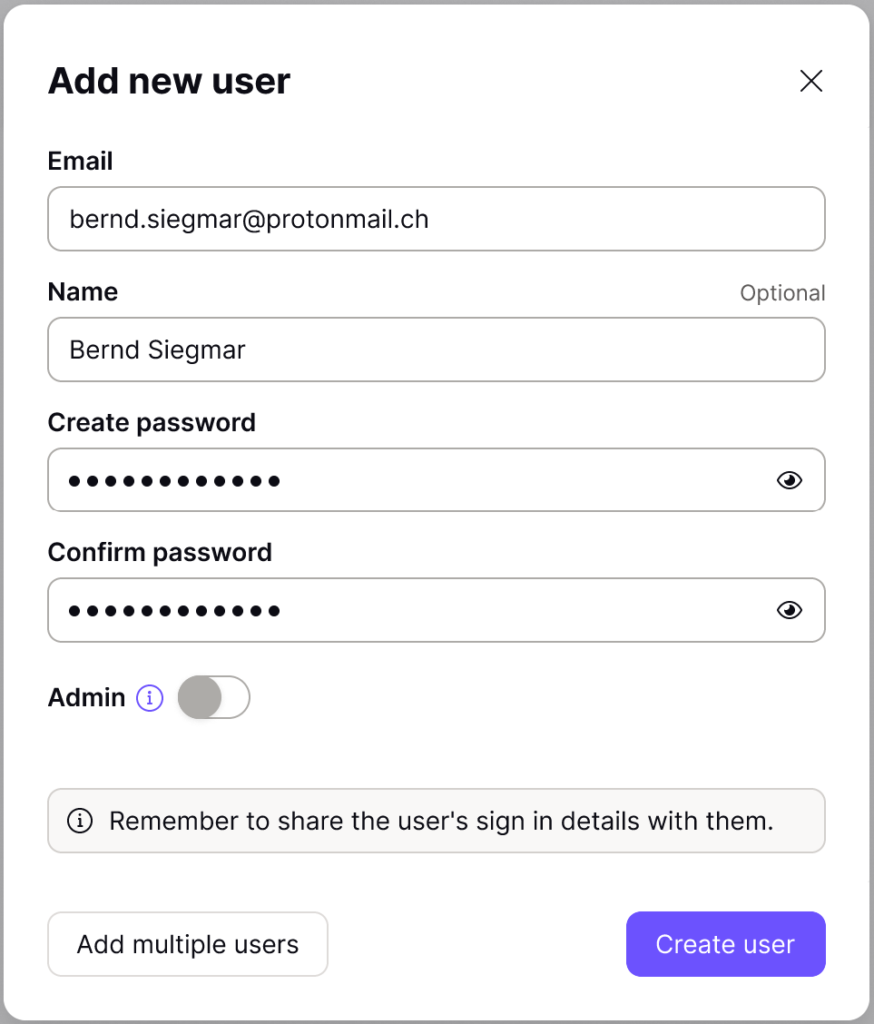Close the Add new user dialog
The image size is (874, 1024).
811,81
